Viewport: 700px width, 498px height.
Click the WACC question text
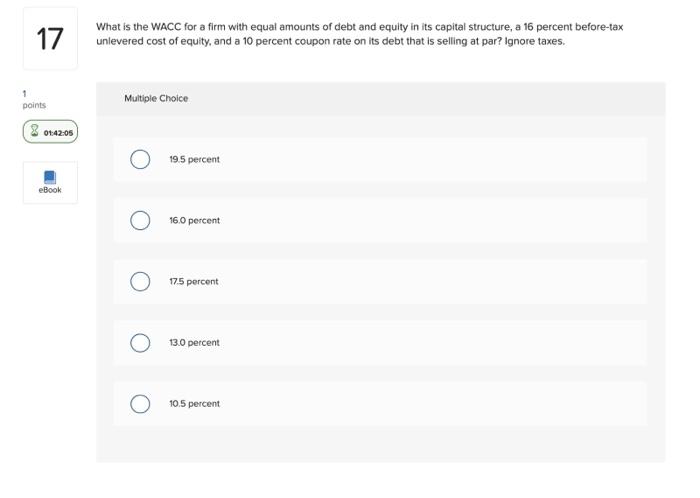click(360, 34)
